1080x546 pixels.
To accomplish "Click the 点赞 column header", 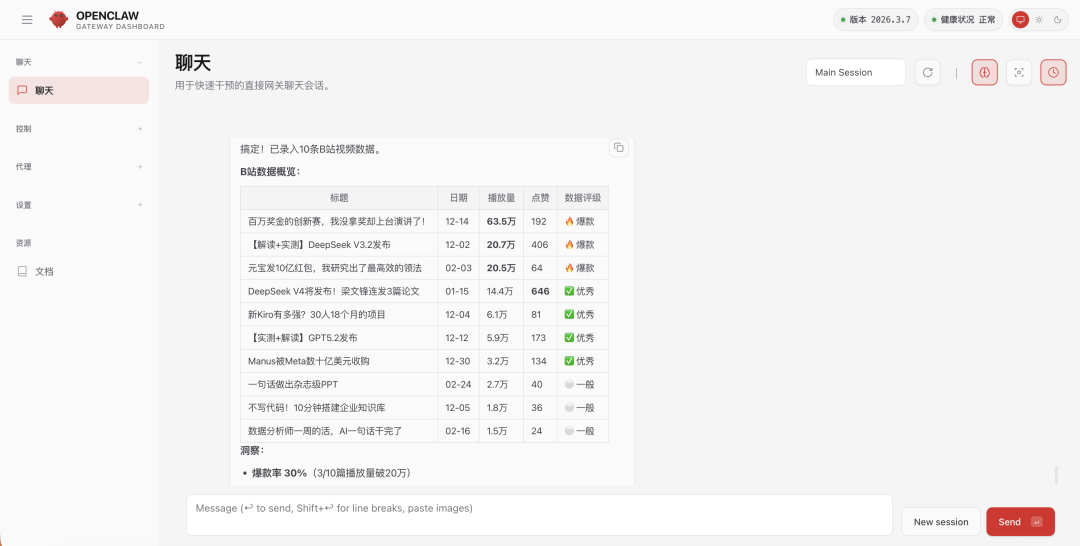I will (540, 198).
